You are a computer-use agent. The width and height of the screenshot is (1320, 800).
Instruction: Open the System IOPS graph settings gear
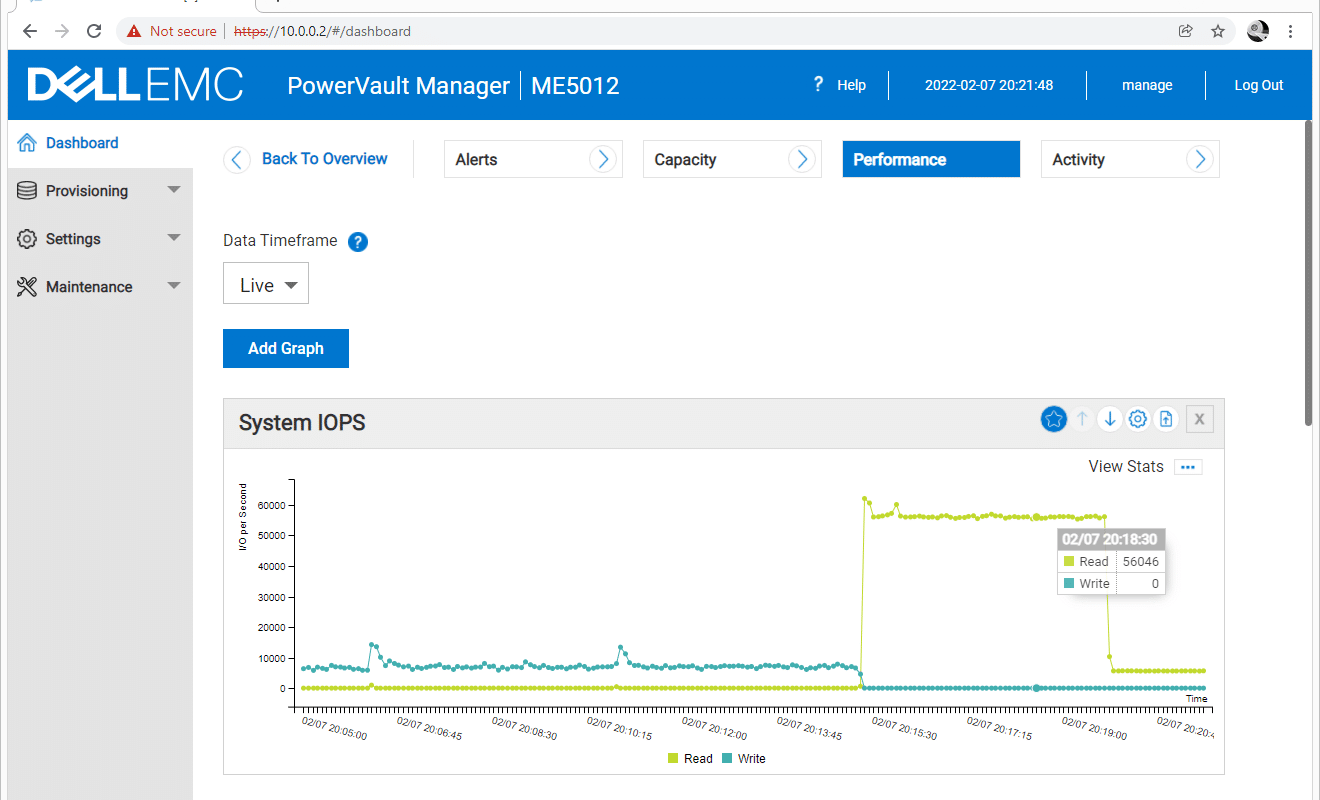[x=1137, y=420]
